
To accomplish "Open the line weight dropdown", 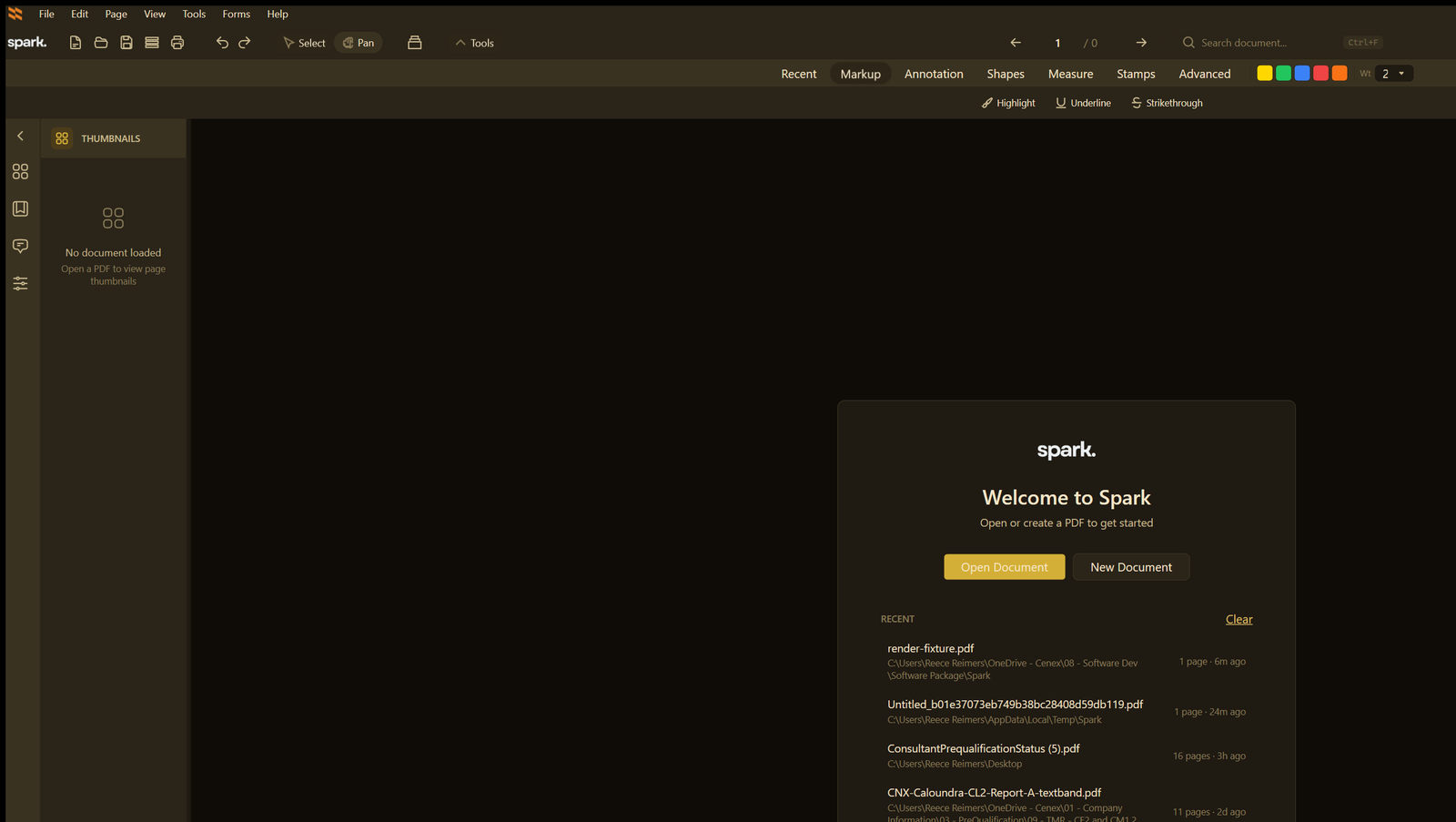I will tap(1394, 74).
